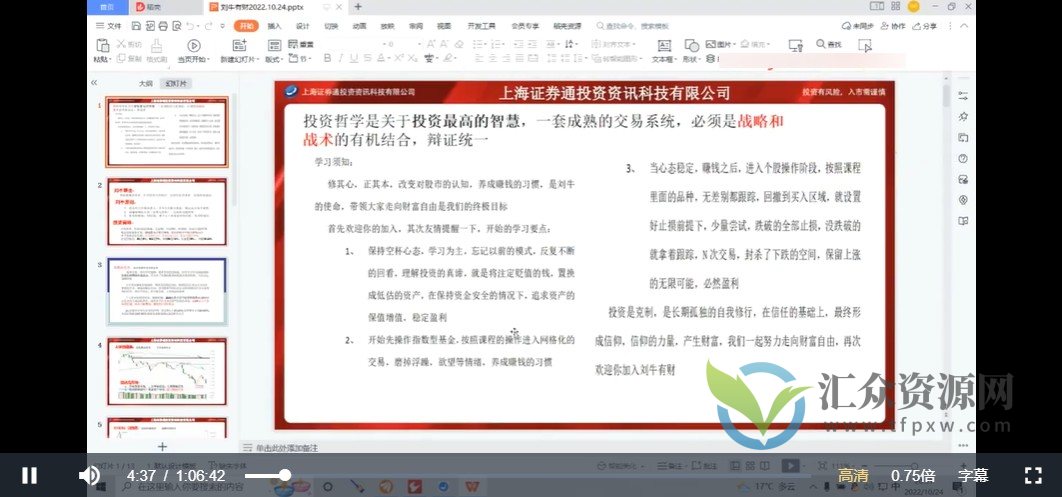
Task: Click the 协作 collaboration button
Action: [893, 26]
